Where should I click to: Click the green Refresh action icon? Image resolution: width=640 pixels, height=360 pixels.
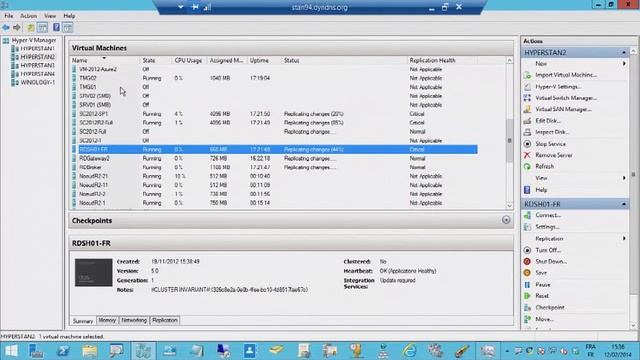pyautogui.click(x=527, y=167)
